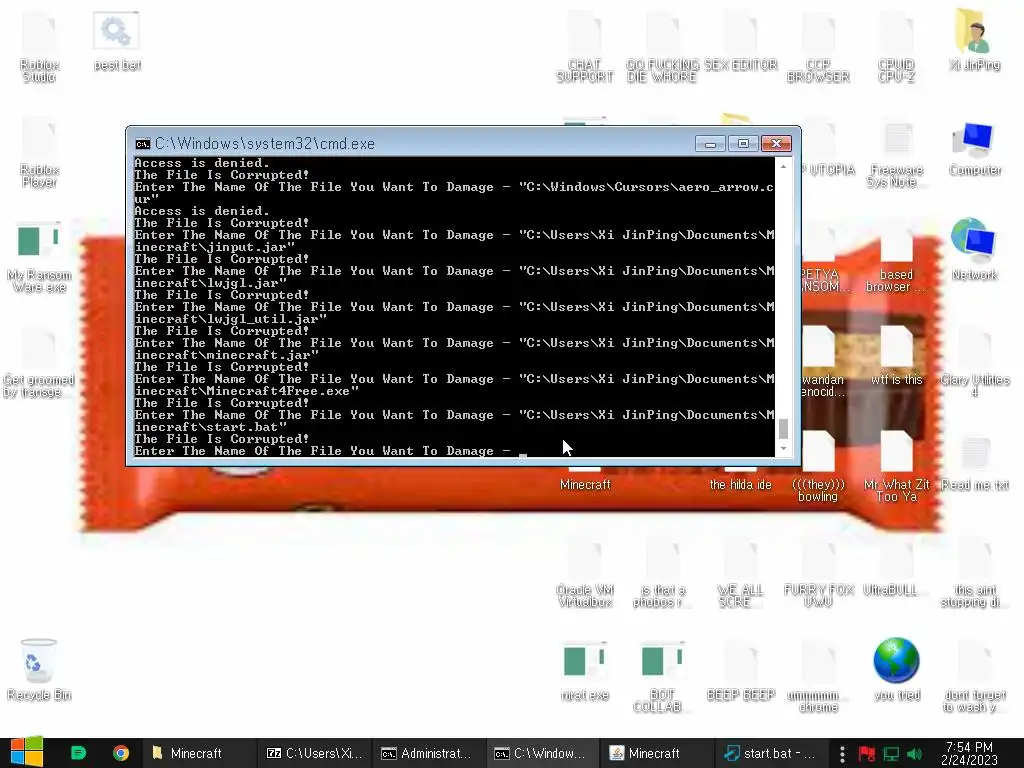The height and width of the screenshot is (768, 1024).
Task: Open the Roblox Studio desktop icon
Action: coord(39,47)
